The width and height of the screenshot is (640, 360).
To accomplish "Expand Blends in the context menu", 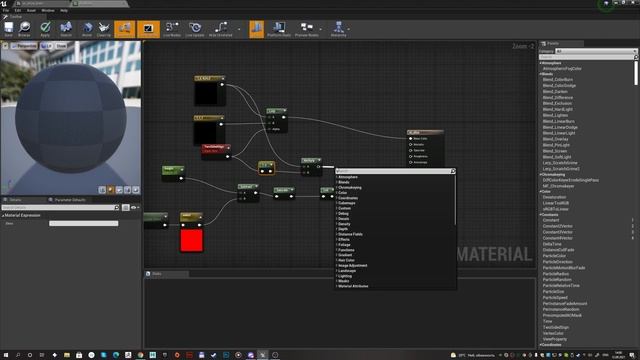I will pyautogui.click(x=344, y=182).
